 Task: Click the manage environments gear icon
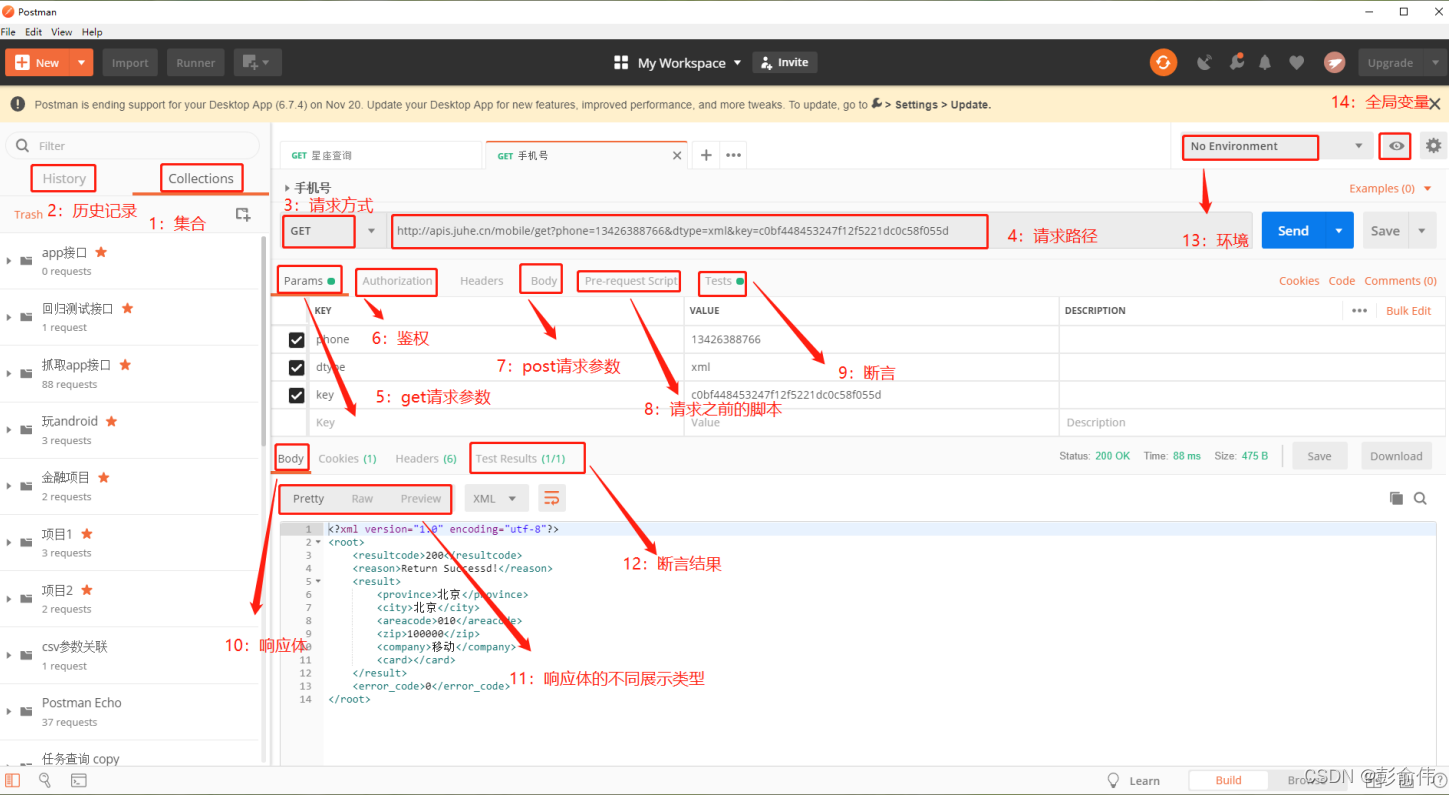tap(1434, 146)
